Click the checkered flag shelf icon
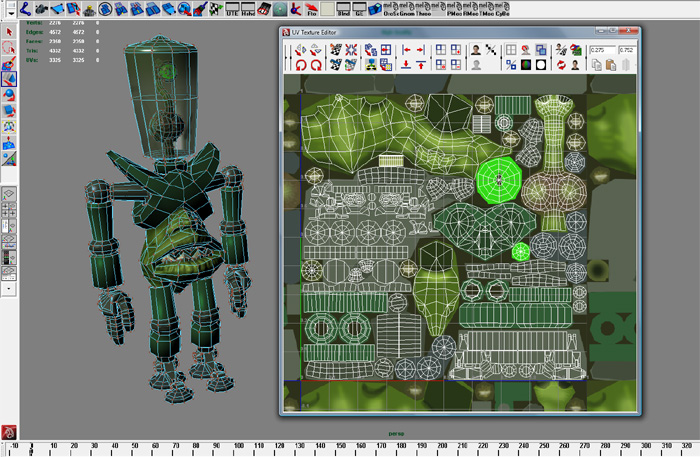700x457 pixels. tap(216, 8)
